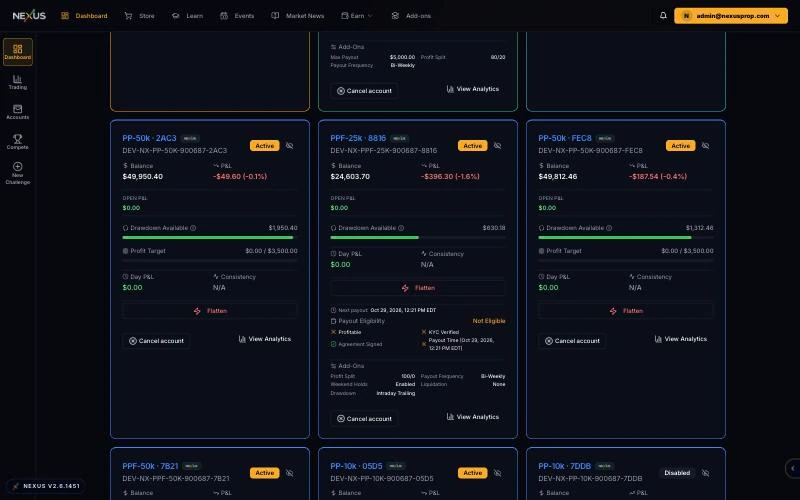Open PP-10k · 7DDB account title
The image size is (800, 500).
564,466
